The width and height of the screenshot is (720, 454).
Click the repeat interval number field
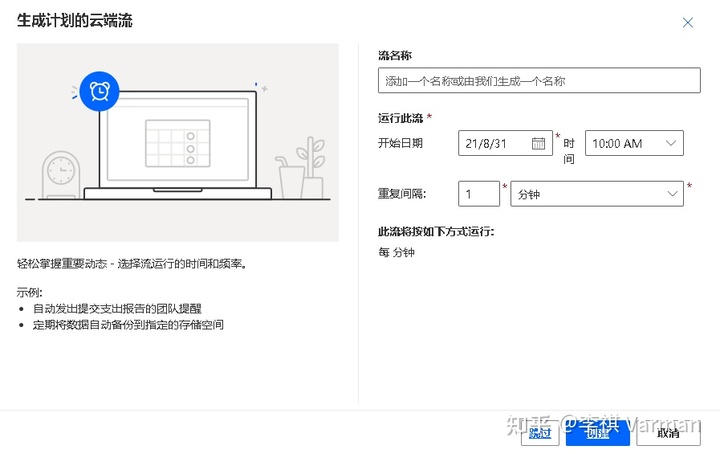point(479,194)
